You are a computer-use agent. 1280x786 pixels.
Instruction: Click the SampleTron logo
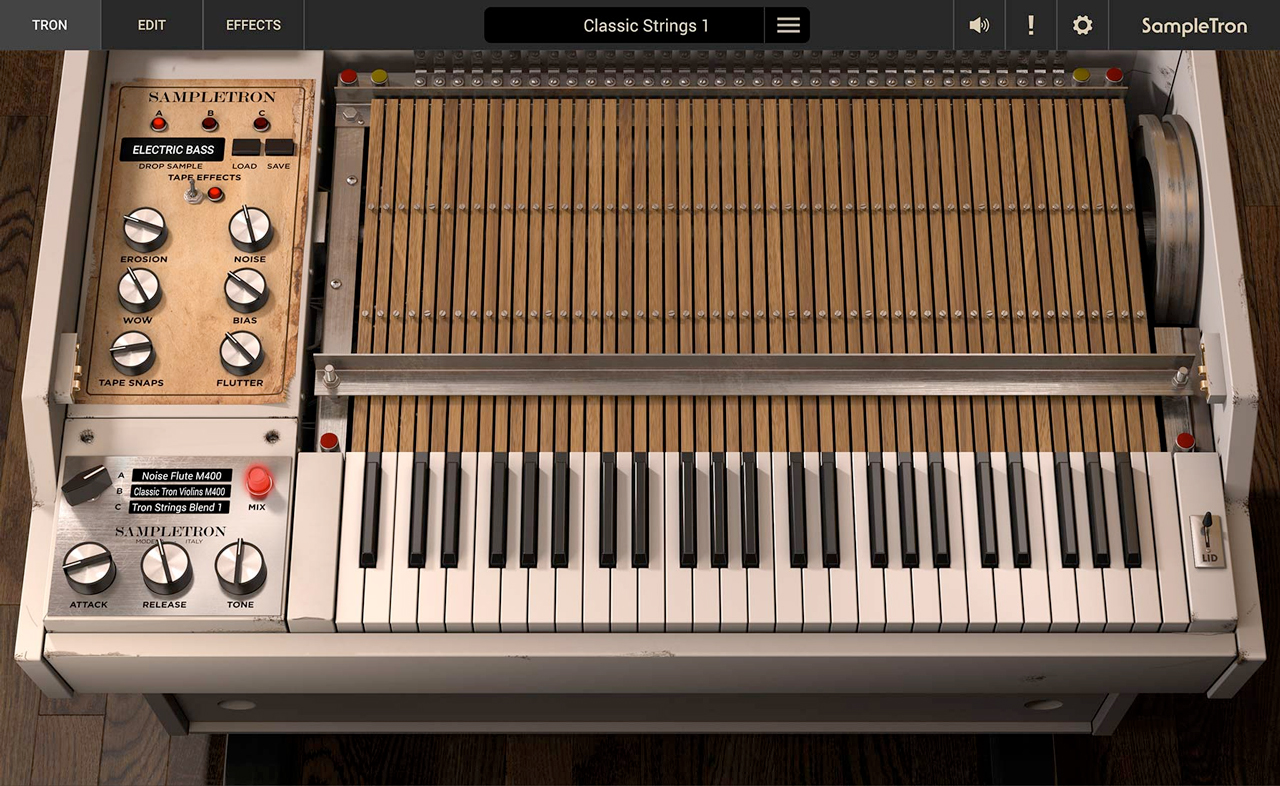[1194, 26]
